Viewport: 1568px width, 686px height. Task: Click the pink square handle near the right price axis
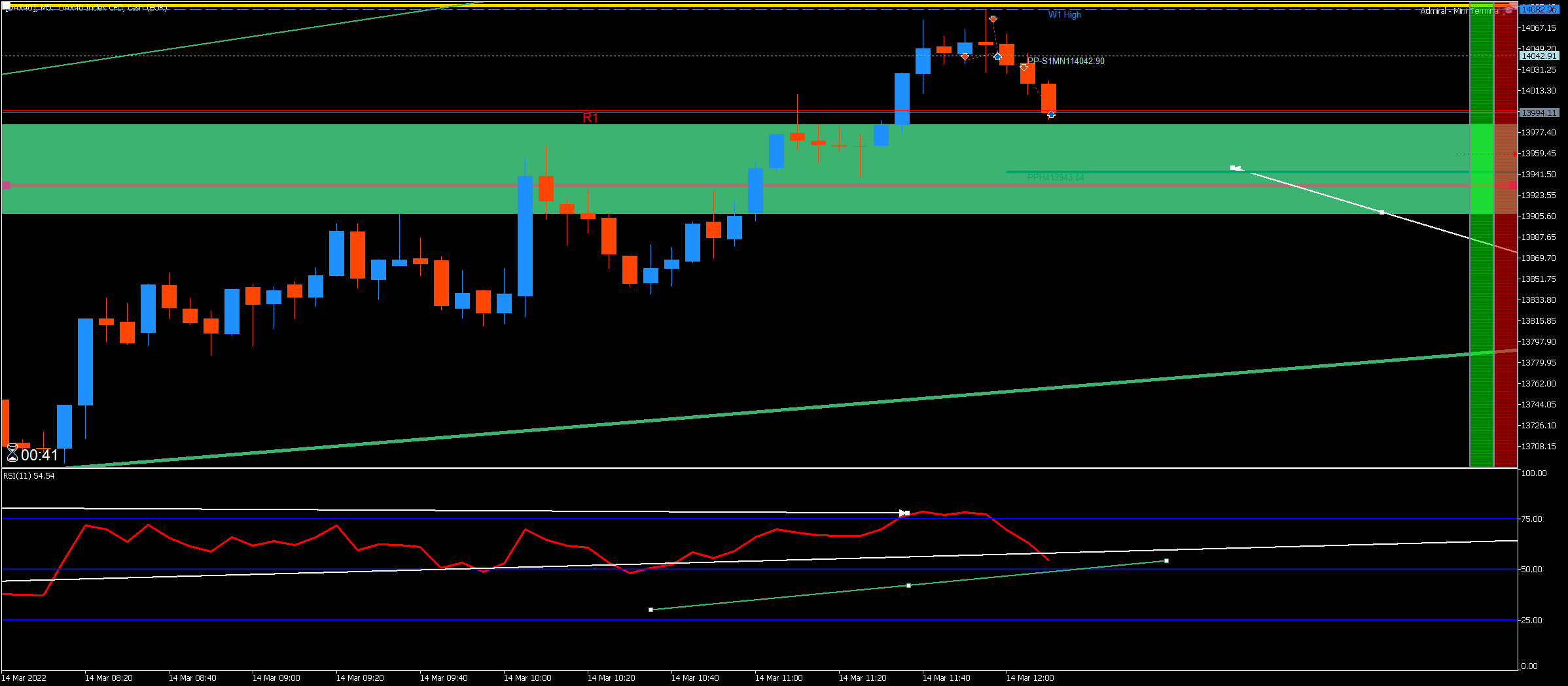[1512, 186]
